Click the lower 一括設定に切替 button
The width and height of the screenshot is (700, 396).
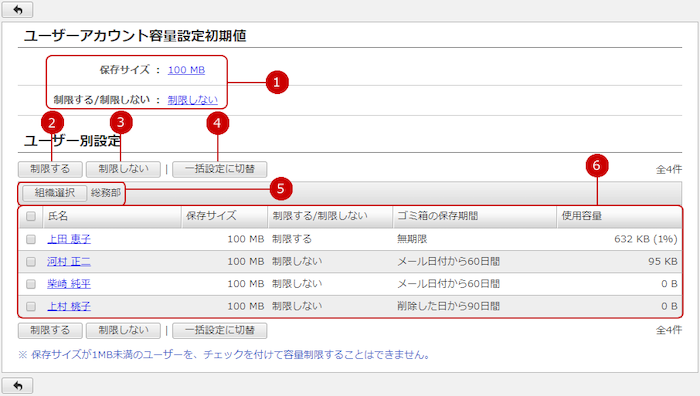pos(220,330)
